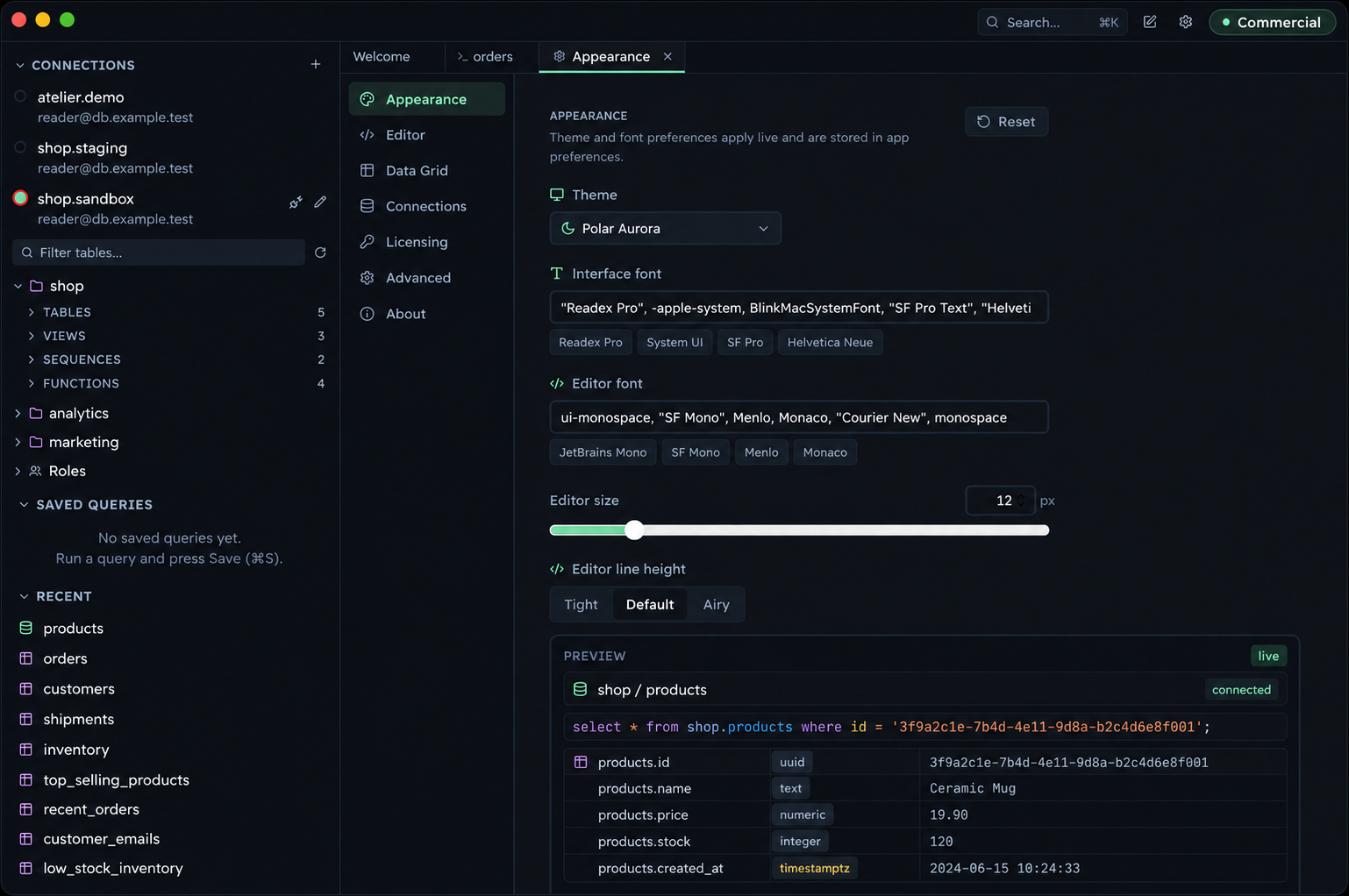Expand TABLES under shop

(x=32, y=312)
